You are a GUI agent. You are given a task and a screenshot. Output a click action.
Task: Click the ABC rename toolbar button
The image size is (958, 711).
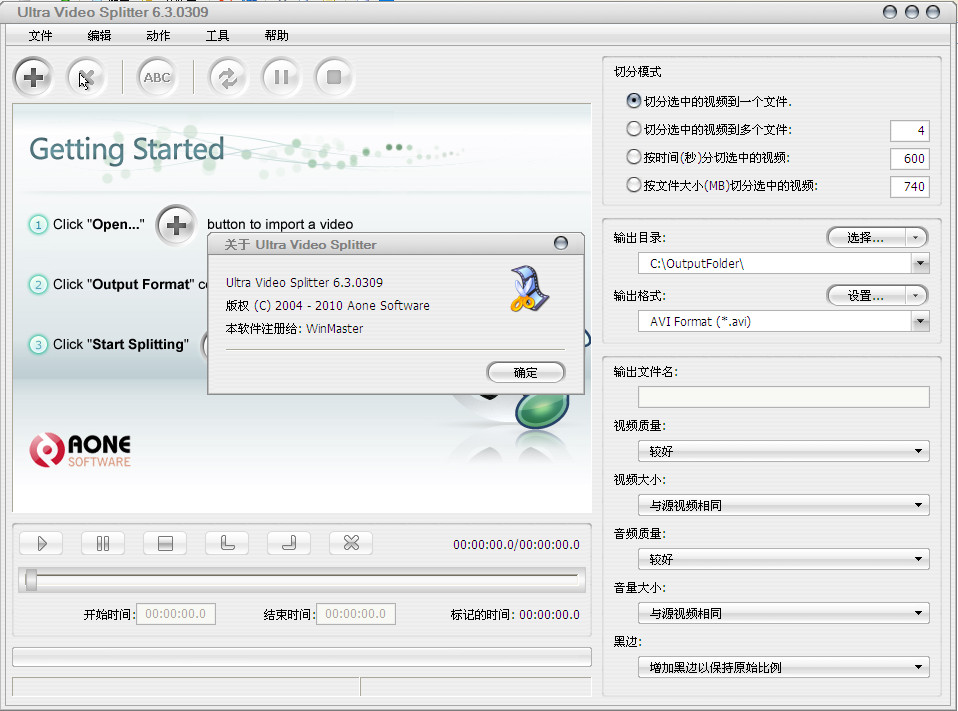[x=157, y=78]
